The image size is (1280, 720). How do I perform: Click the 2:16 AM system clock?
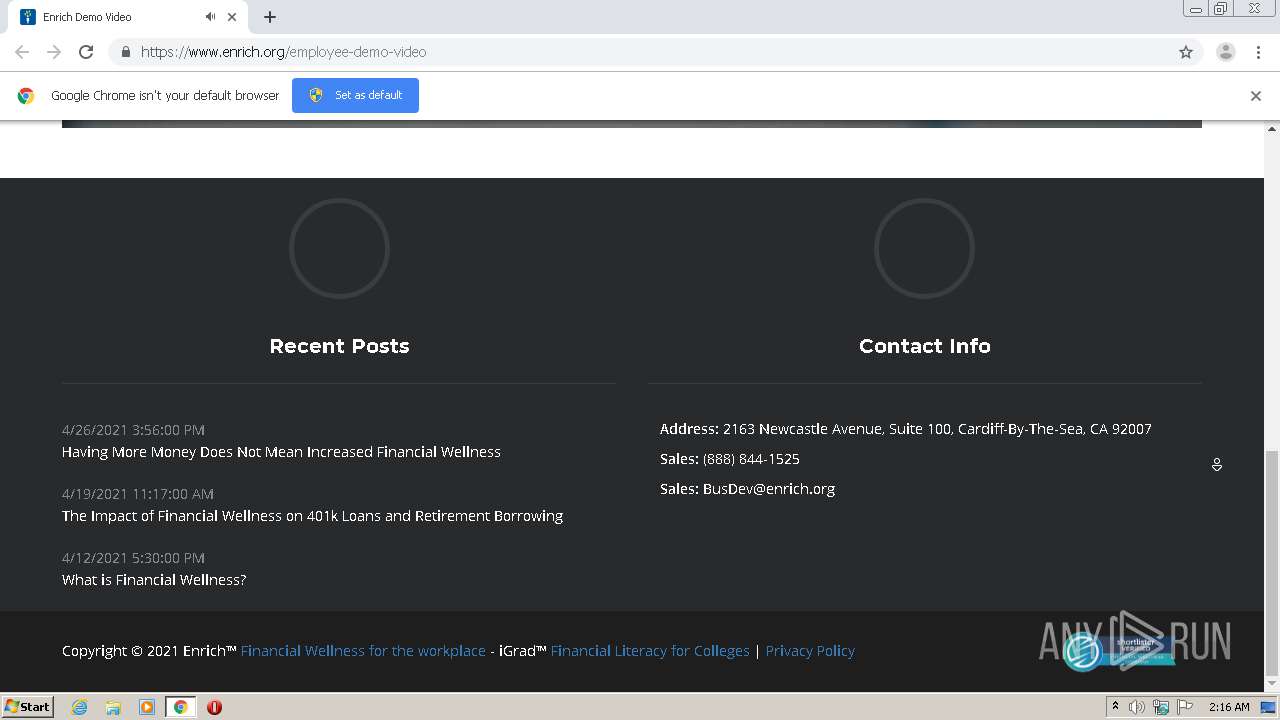coord(1229,707)
